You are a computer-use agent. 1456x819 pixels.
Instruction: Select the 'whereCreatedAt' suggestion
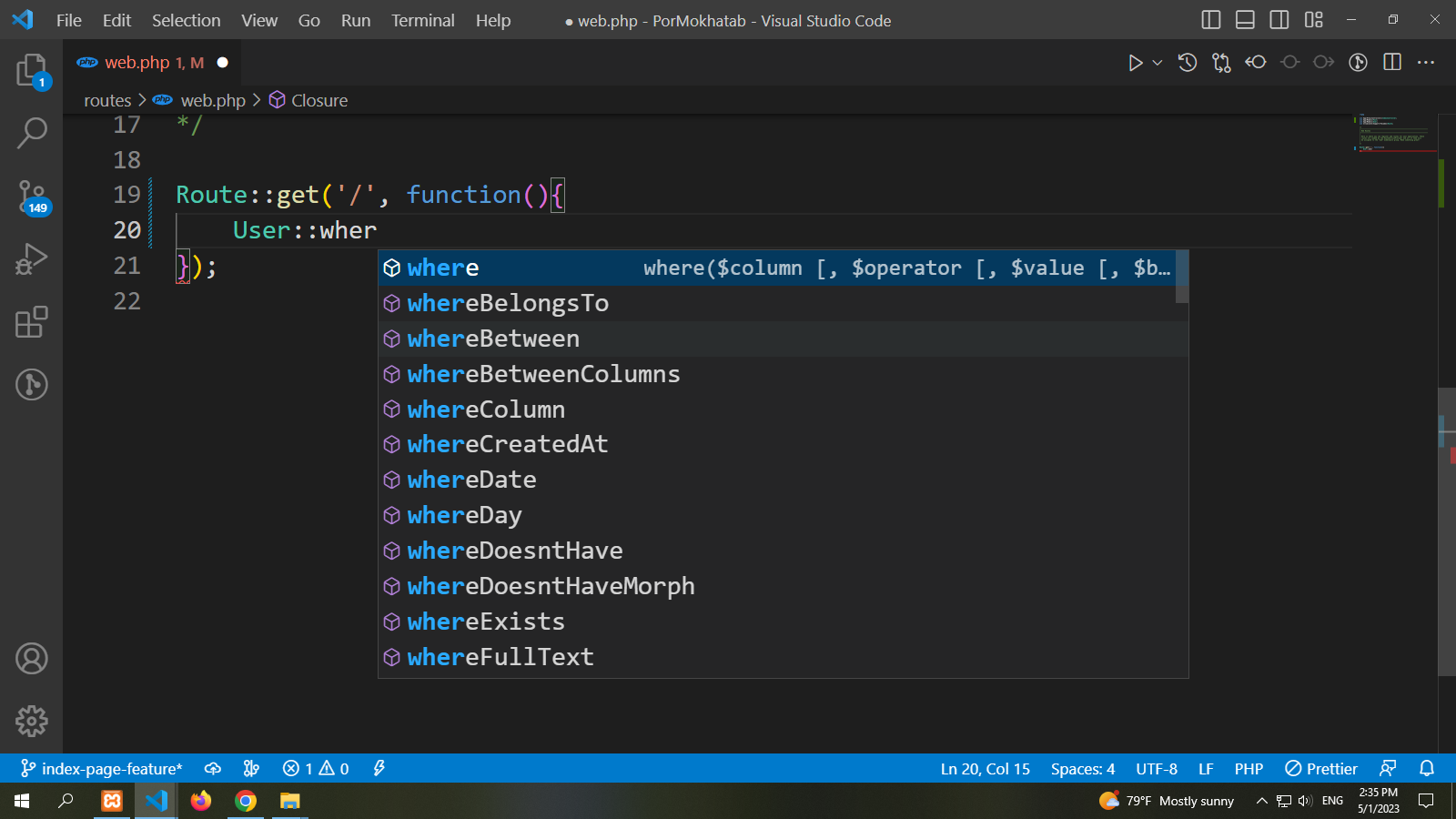pos(777,444)
